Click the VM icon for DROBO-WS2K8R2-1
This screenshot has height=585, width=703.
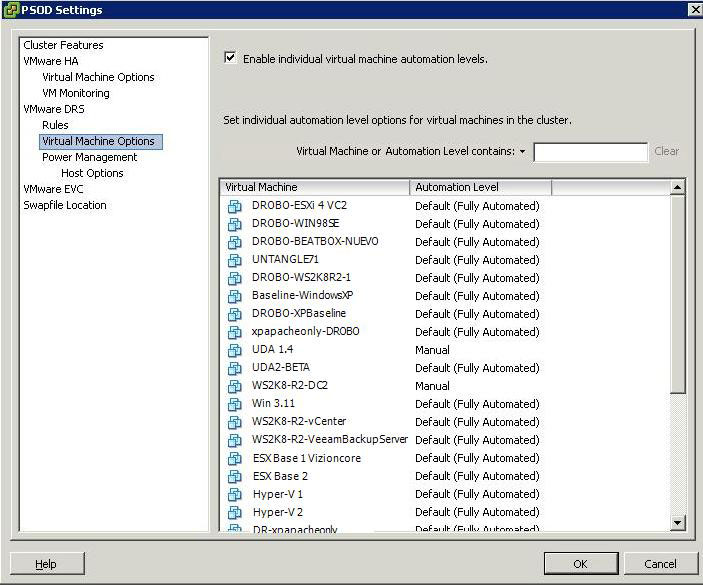point(234,278)
